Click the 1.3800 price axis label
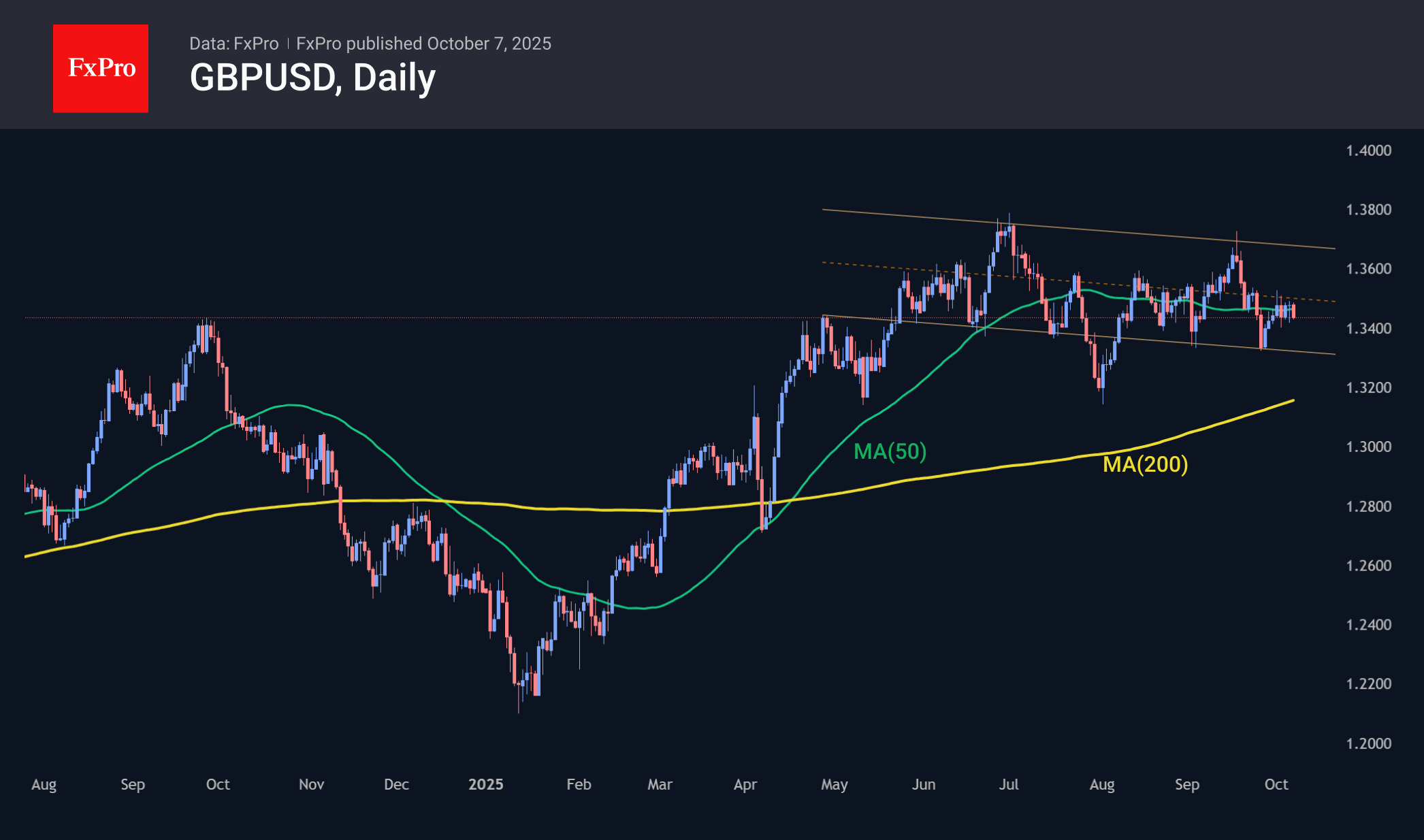Viewport: 1424px width, 840px height. [1368, 210]
